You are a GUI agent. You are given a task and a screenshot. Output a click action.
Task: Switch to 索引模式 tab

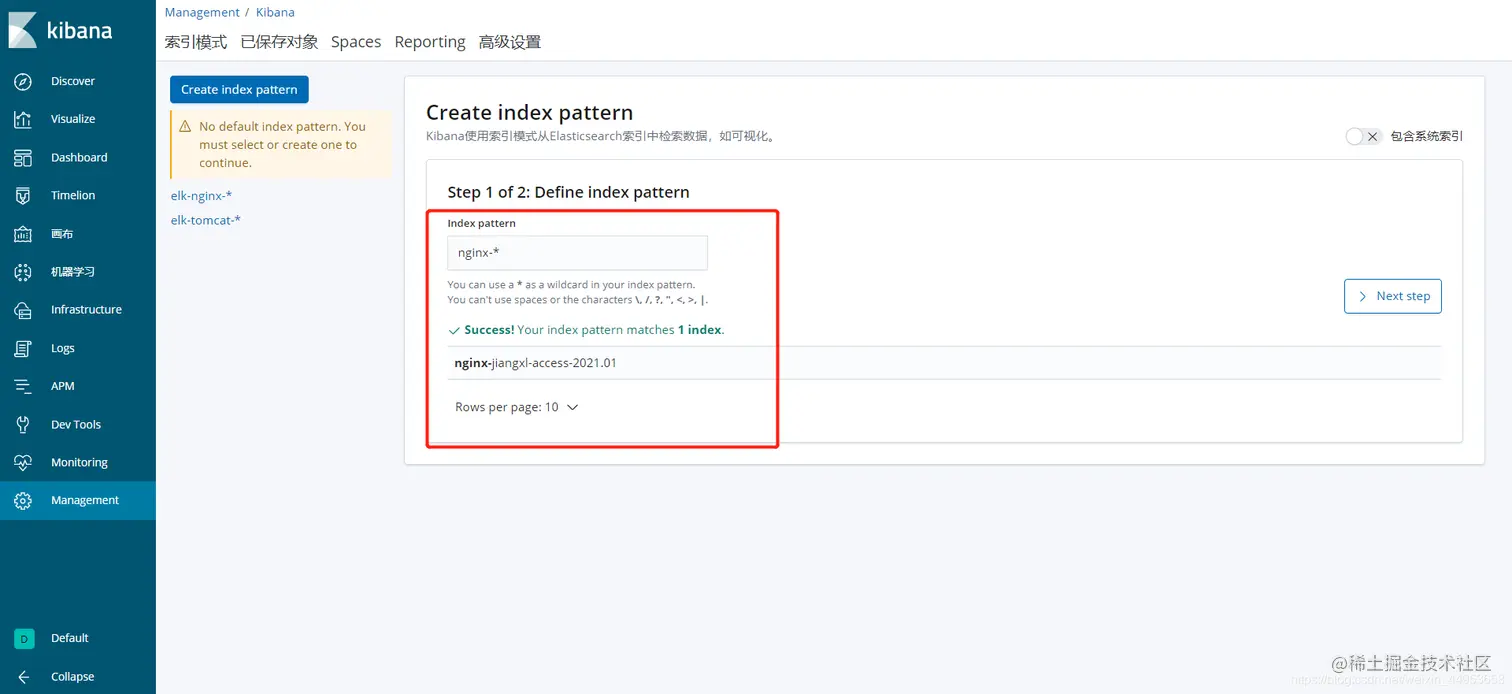point(196,42)
